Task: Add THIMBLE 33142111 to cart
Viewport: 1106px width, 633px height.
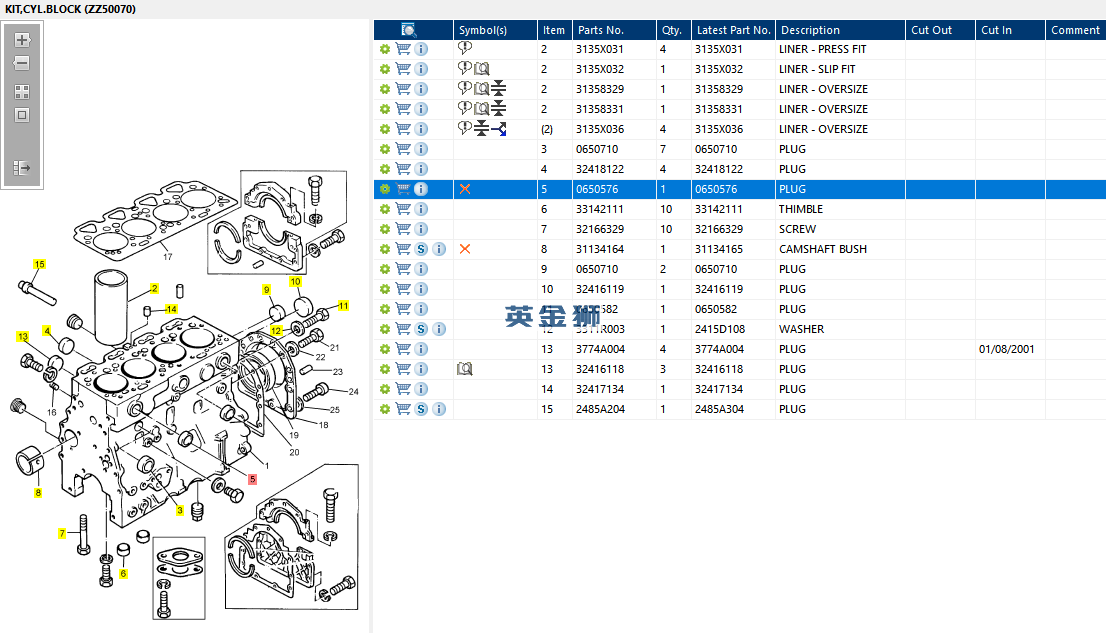Action: click(403, 209)
